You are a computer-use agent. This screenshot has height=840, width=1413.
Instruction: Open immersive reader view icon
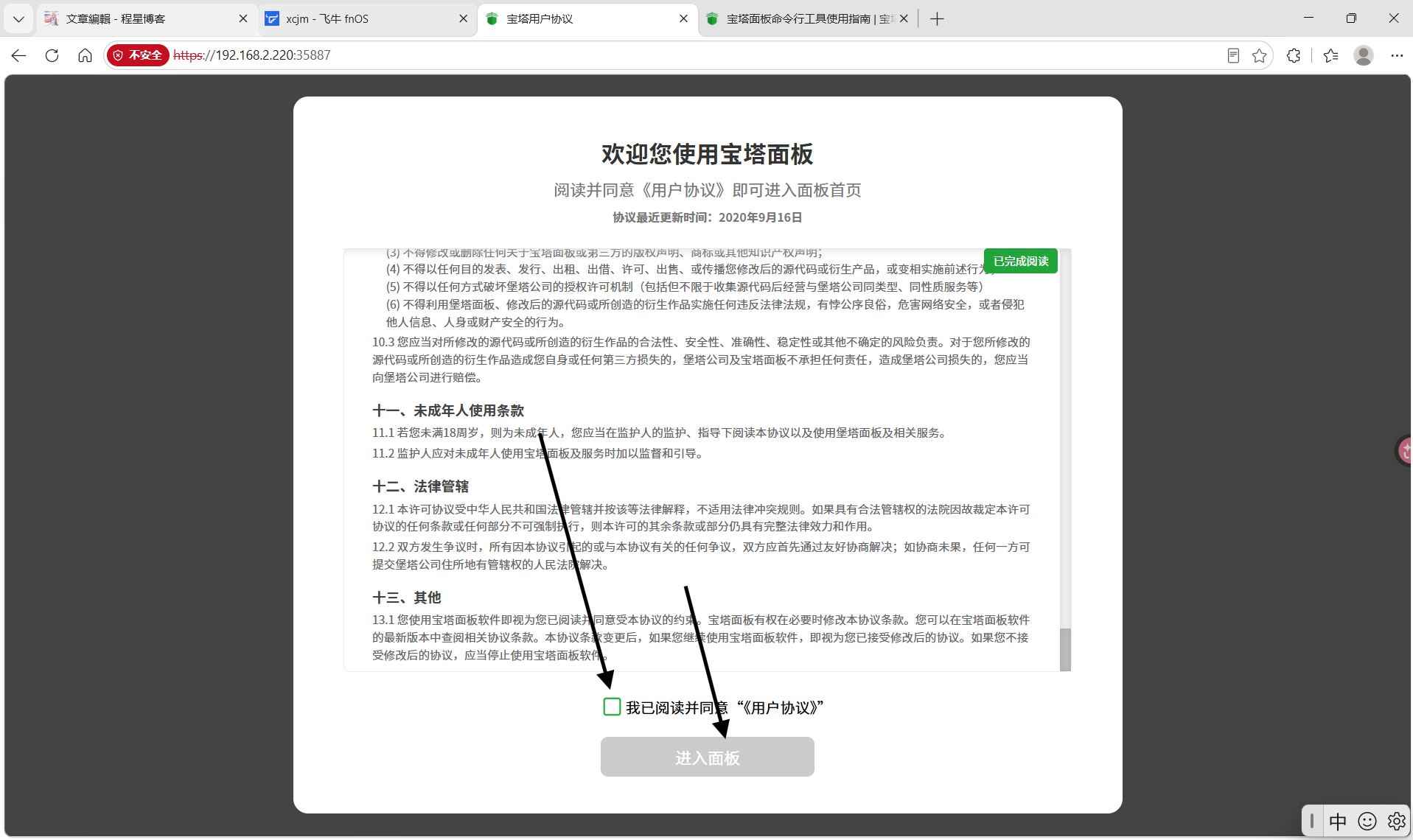pyautogui.click(x=1232, y=55)
